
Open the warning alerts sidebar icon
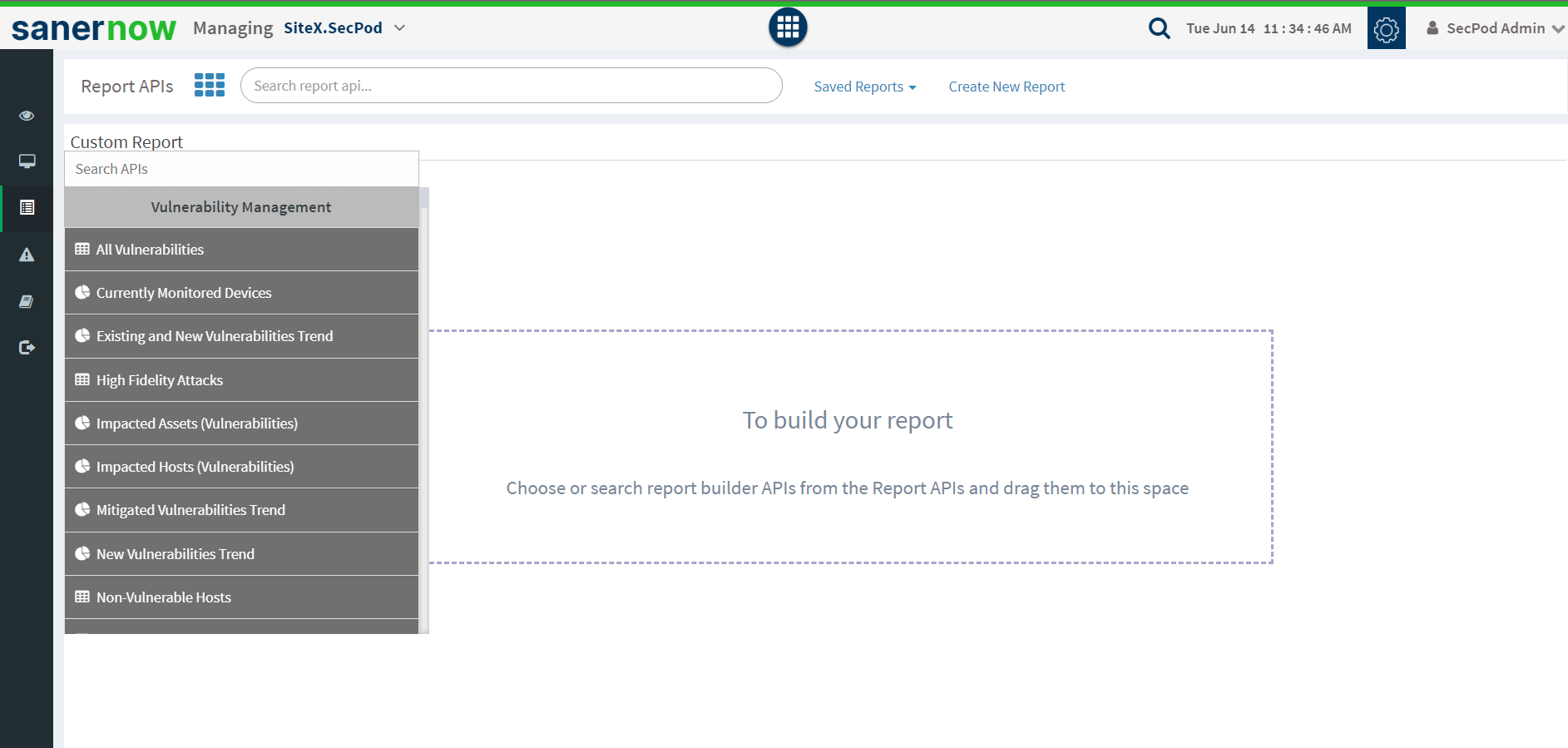pos(27,255)
